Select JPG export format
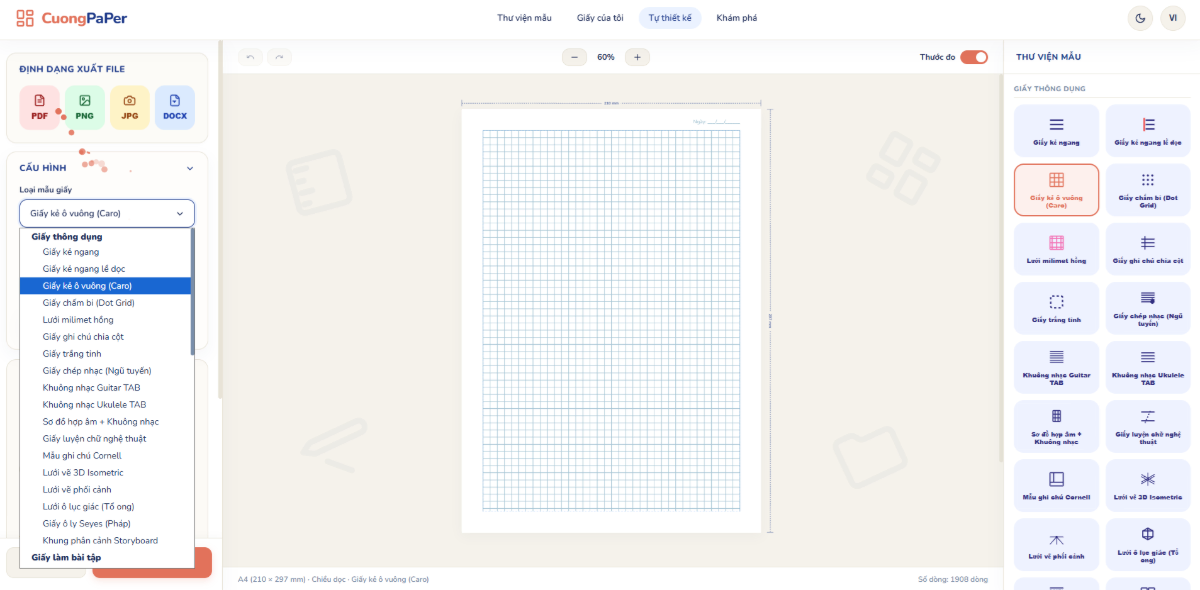The image size is (1200, 590). coord(130,107)
